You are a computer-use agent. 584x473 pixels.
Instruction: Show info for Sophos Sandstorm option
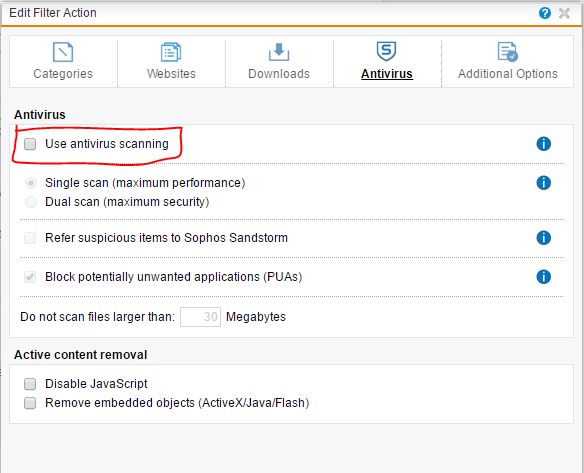[543, 238]
